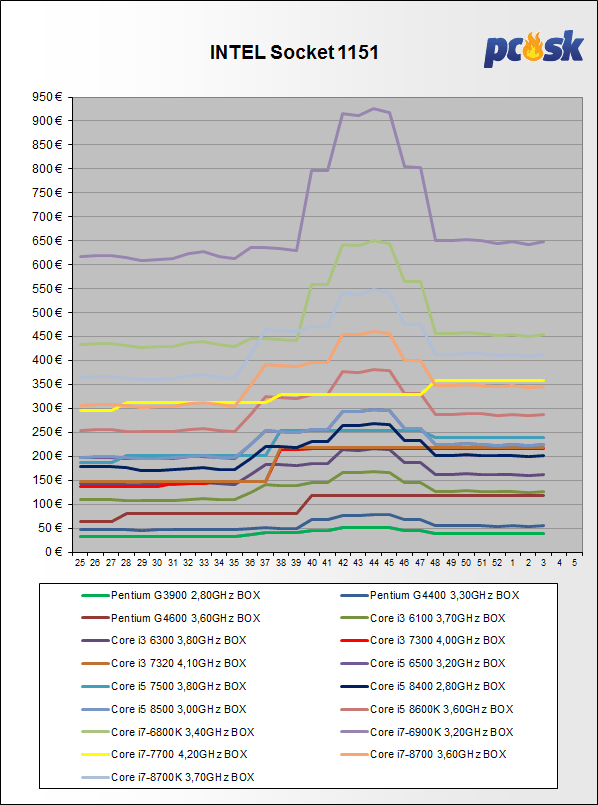
Task: Select the Core i3 7300 4,00GHz BOX legend label
Action: tap(437, 640)
